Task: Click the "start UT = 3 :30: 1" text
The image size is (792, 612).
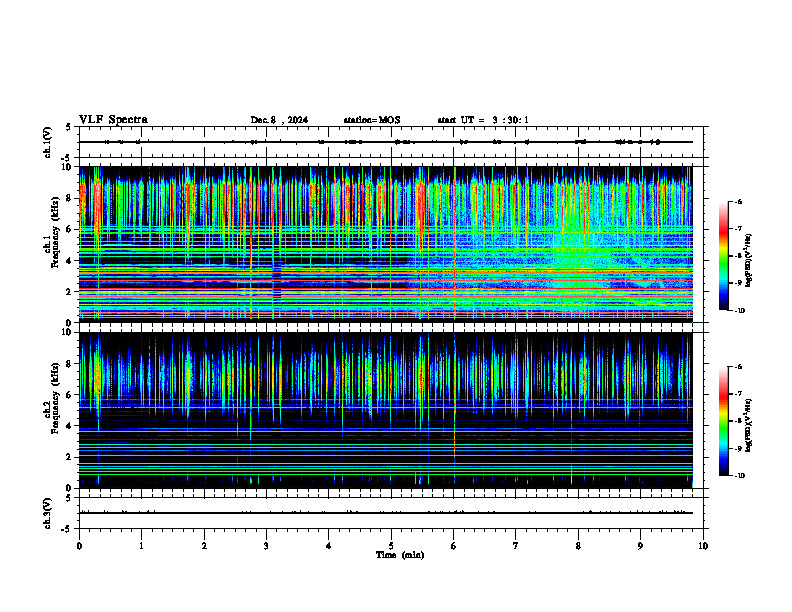Action: click(x=483, y=120)
